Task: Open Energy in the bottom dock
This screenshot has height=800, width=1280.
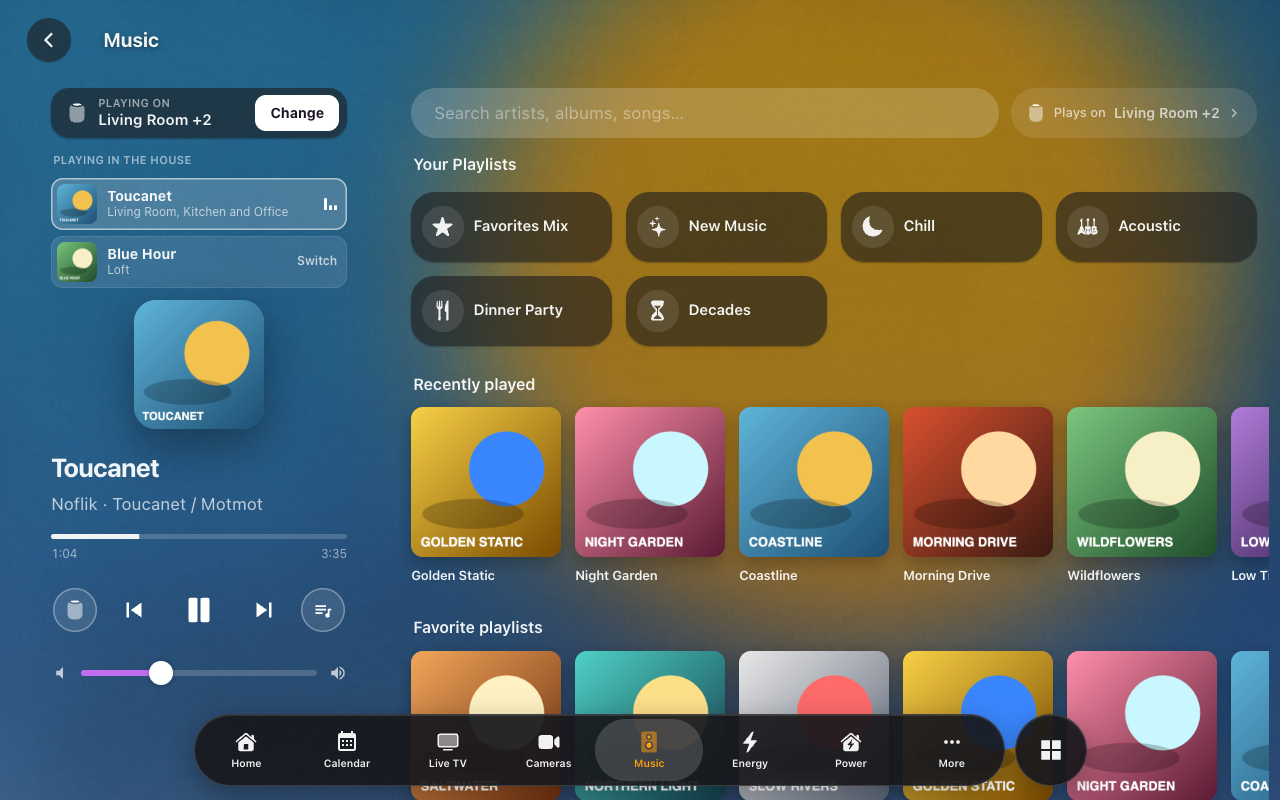Action: [750, 750]
